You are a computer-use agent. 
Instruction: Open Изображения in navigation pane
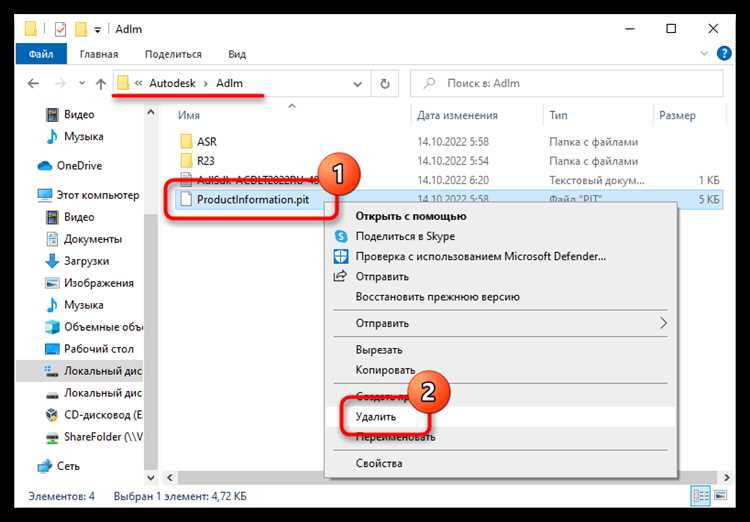99,283
